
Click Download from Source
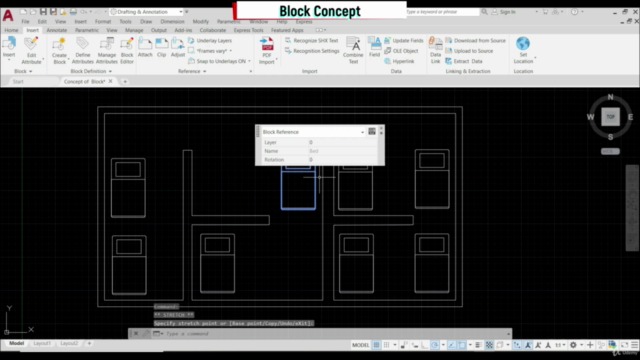476,40
